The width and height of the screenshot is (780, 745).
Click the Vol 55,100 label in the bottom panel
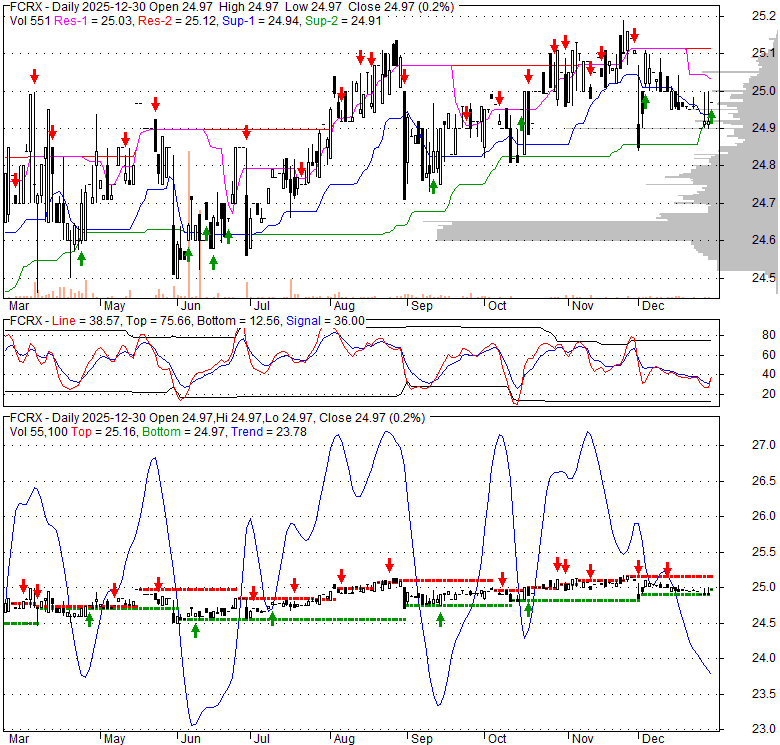[39, 430]
